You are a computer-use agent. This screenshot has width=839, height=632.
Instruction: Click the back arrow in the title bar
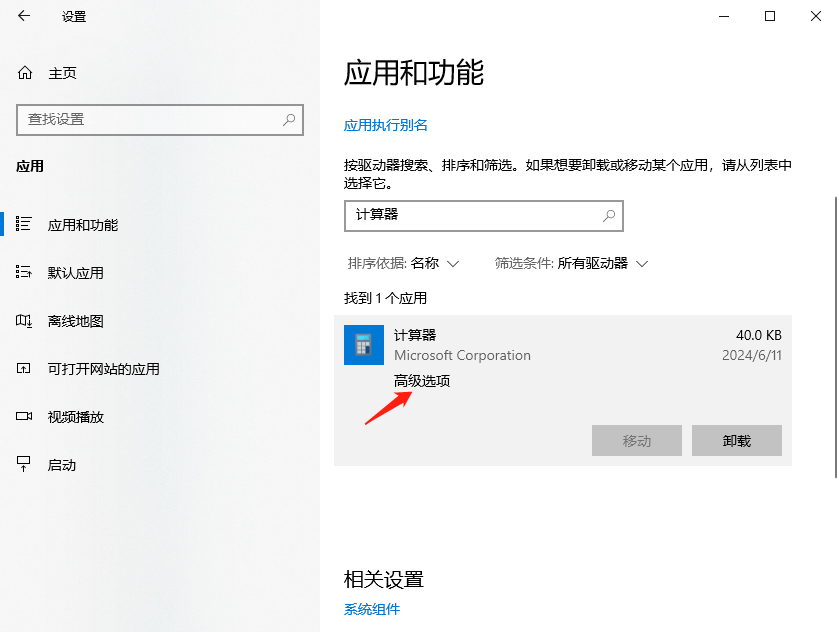click(24, 16)
